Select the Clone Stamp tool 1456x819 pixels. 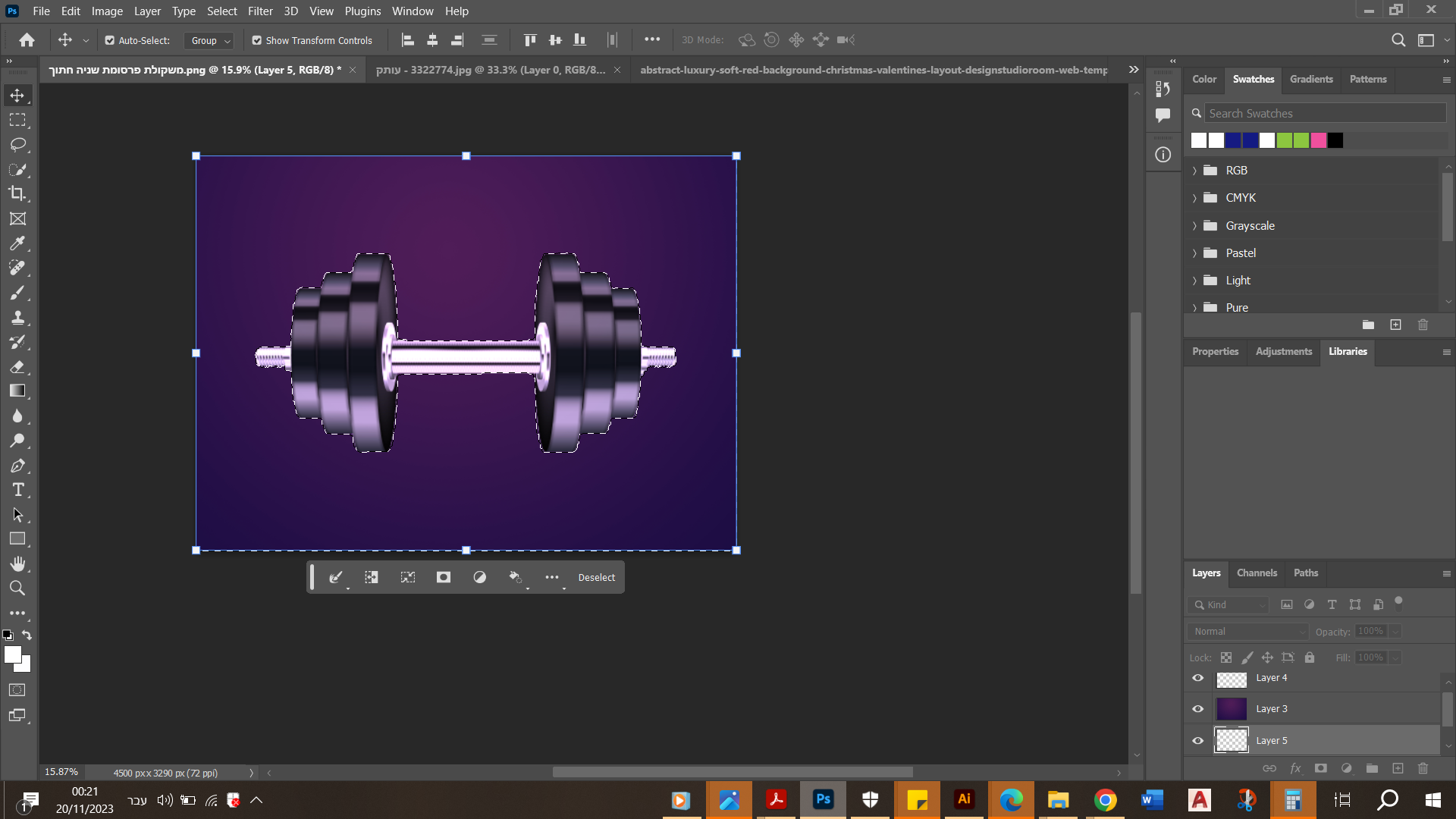coord(17,318)
